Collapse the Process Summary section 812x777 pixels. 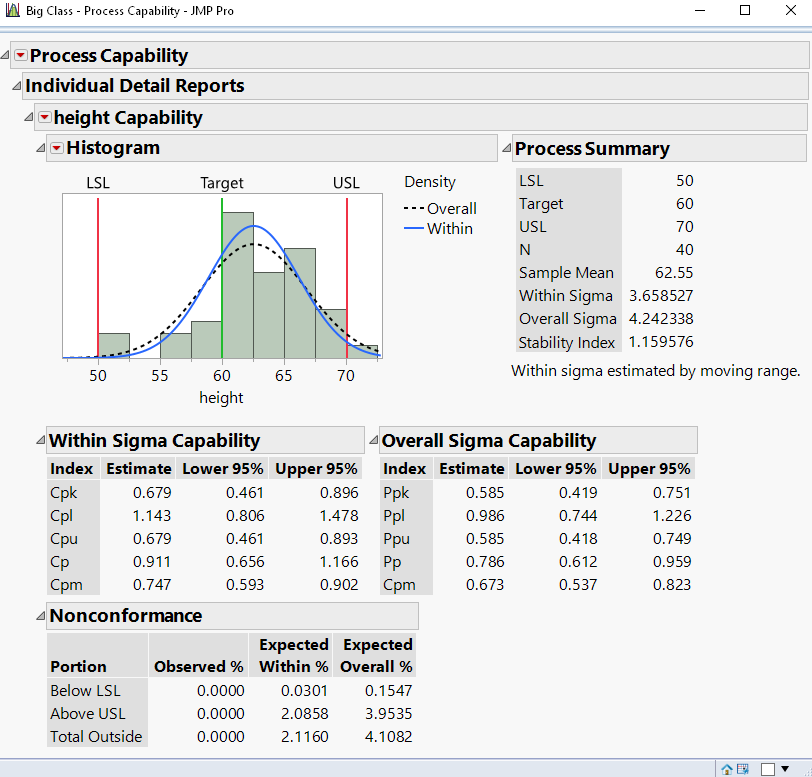click(506, 149)
